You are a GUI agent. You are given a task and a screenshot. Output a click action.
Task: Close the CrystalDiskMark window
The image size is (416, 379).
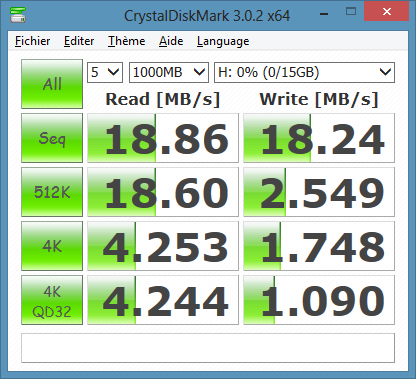387,11
